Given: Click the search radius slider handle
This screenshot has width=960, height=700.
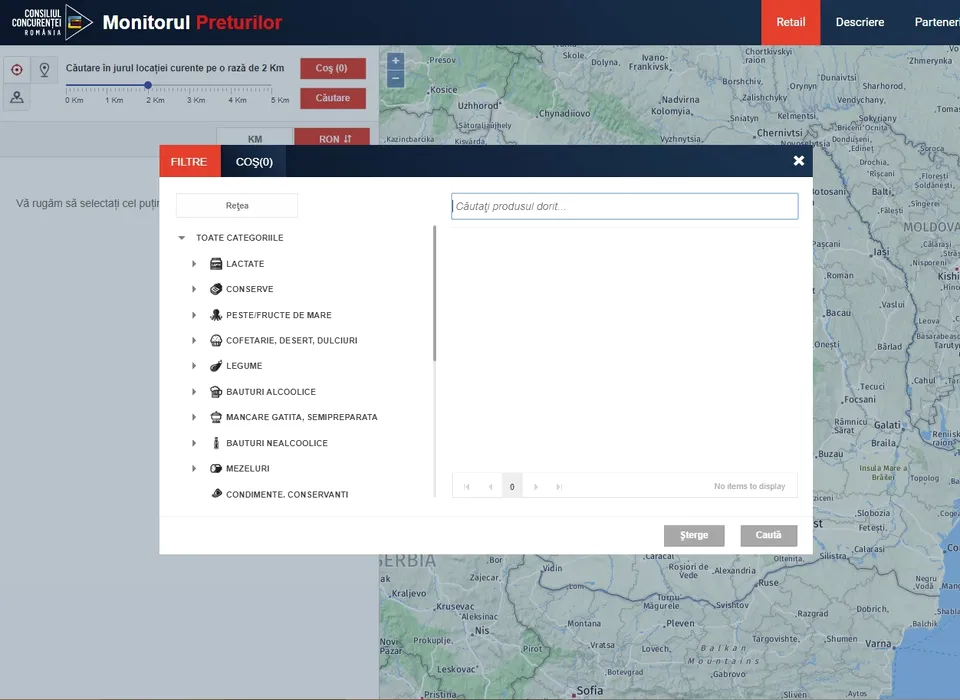Looking at the screenshot, I should pyautogui.click(x=148, y=86).
